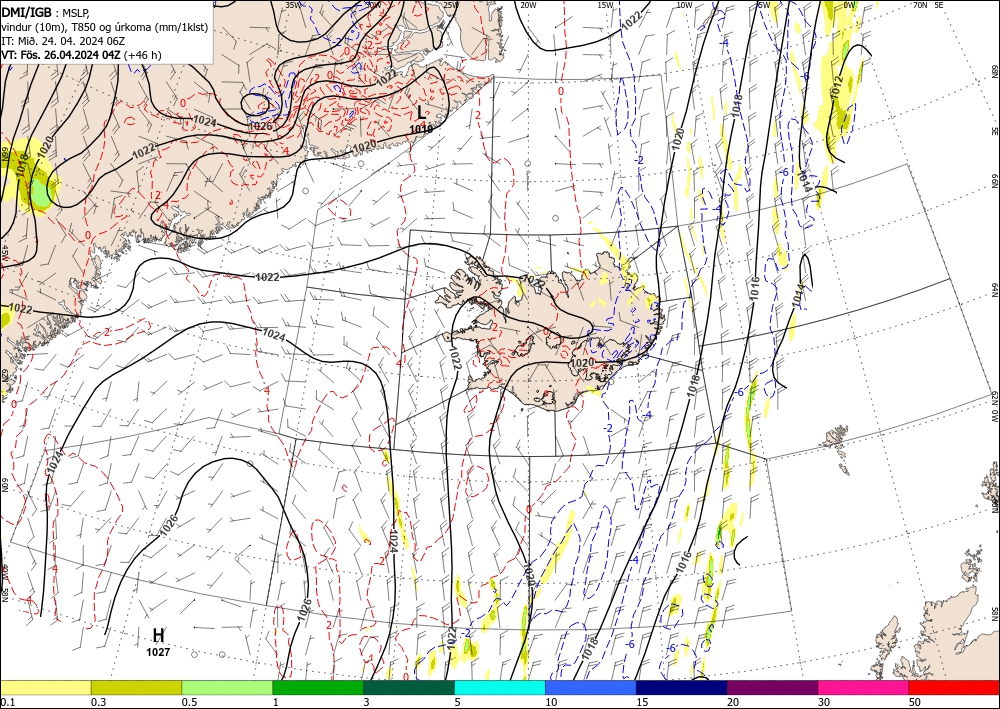The width and height of the screenshot is (1000, 709).
Task: Pick the cyan 5 mm legend swatch
Action: click(500, 687)
